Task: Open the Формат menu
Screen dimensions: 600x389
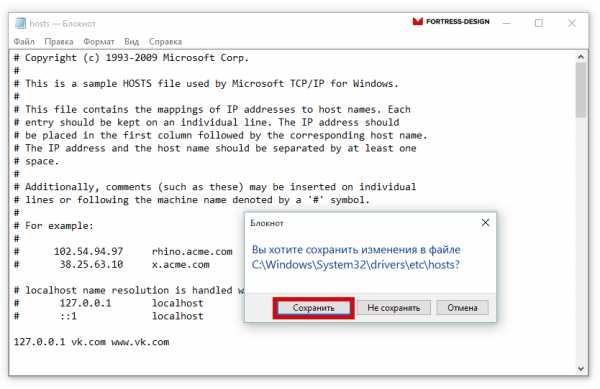Action: tap(99, 42)
